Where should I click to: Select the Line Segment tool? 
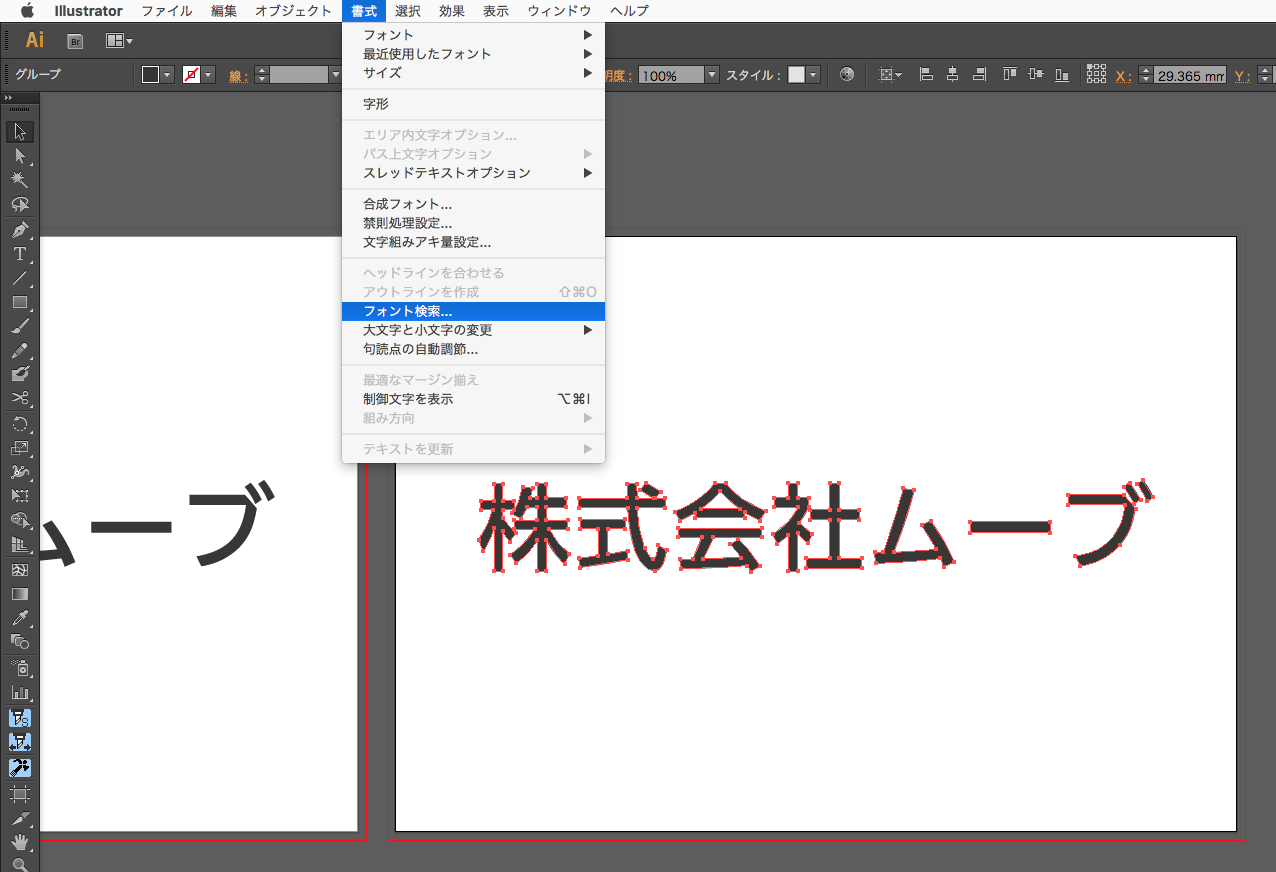click(x=20, y=278)
